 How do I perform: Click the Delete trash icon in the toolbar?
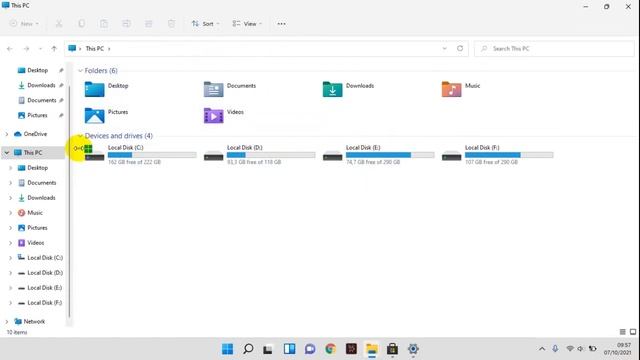[171, 24]
